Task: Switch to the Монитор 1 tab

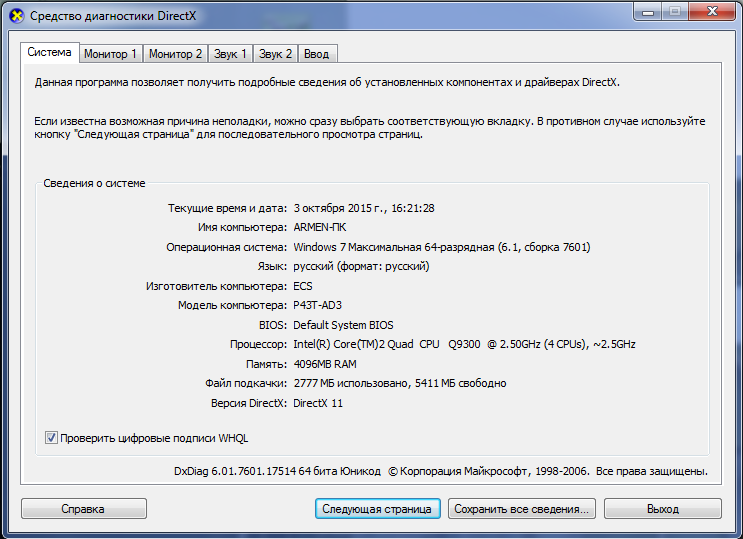Action: coord(110,54)
